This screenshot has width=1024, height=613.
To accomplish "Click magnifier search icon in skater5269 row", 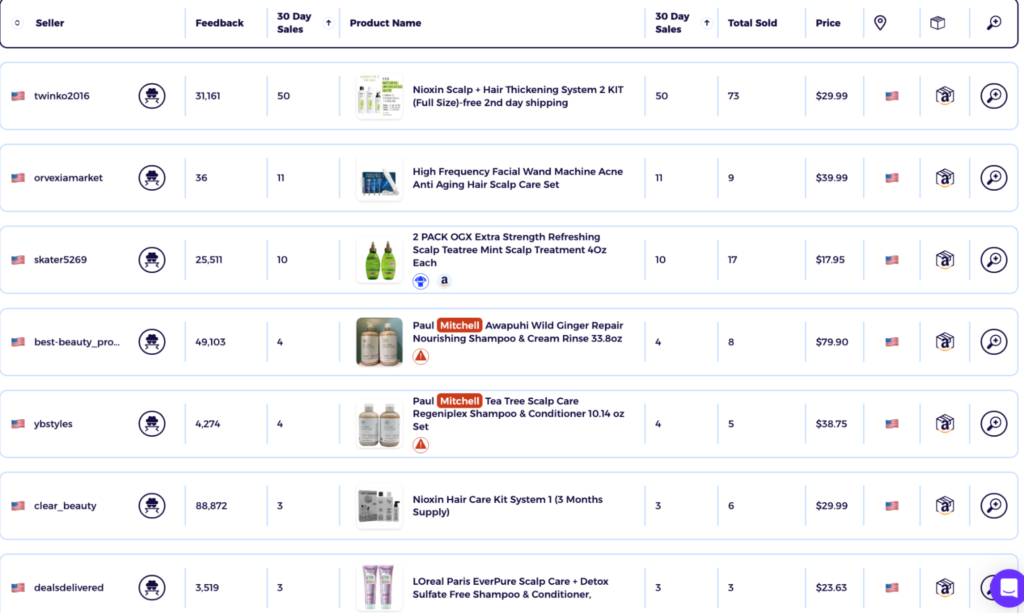I will (993, 260).
